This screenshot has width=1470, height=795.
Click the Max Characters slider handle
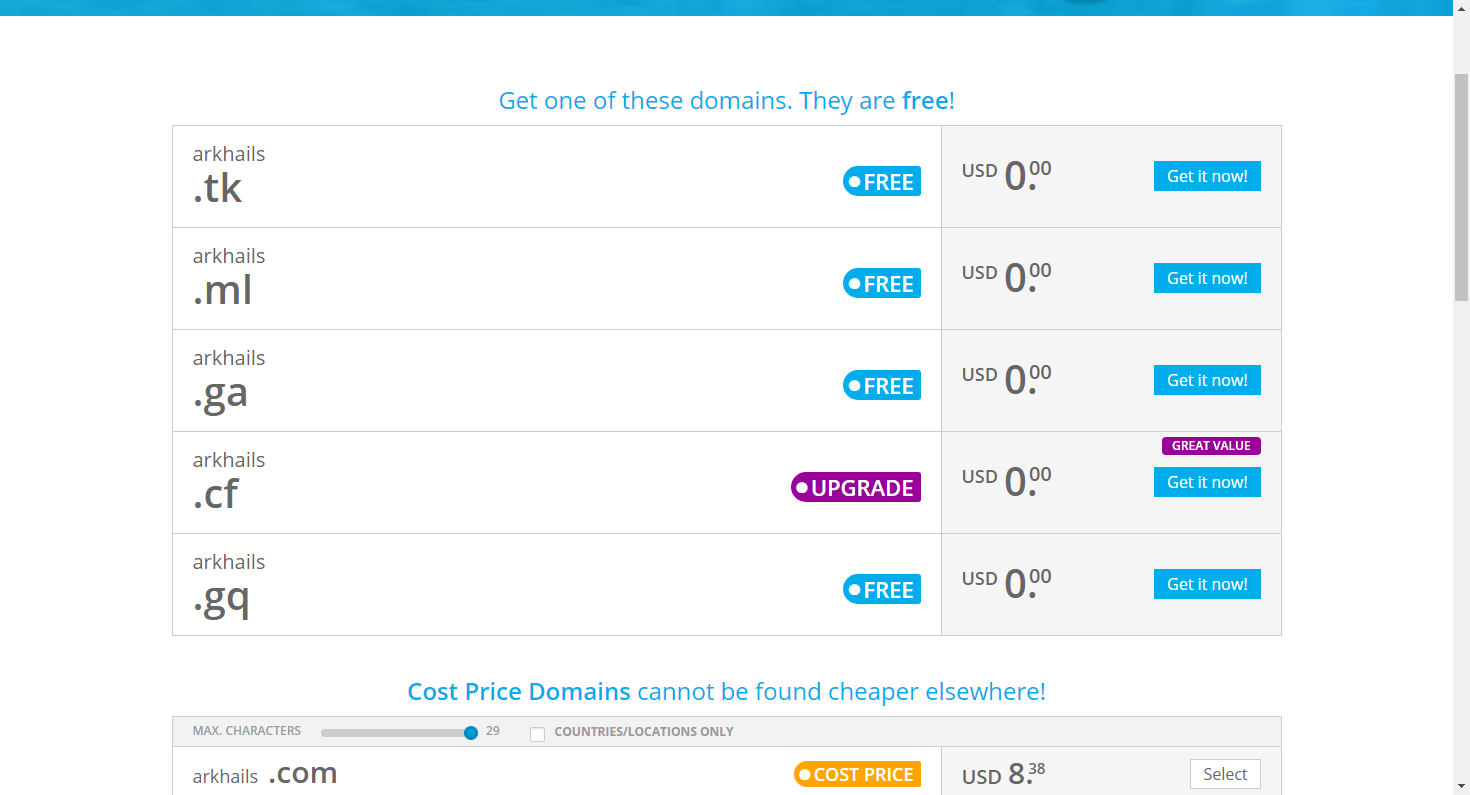471,733
